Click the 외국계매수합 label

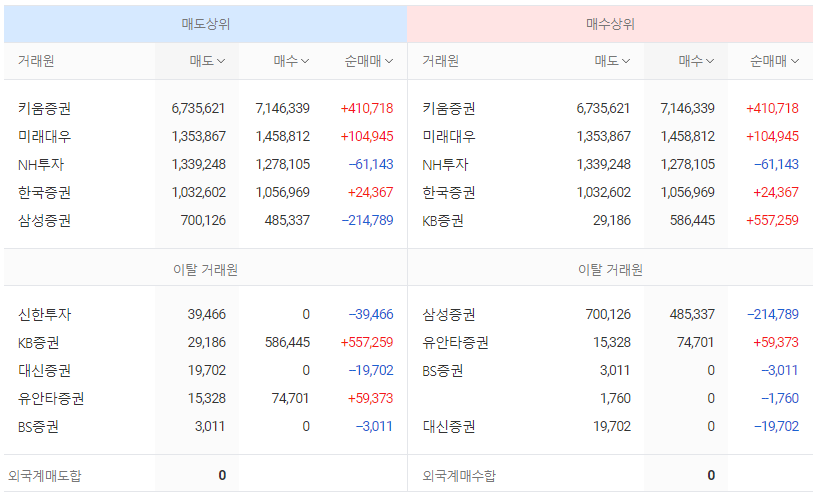click(459, 476)
